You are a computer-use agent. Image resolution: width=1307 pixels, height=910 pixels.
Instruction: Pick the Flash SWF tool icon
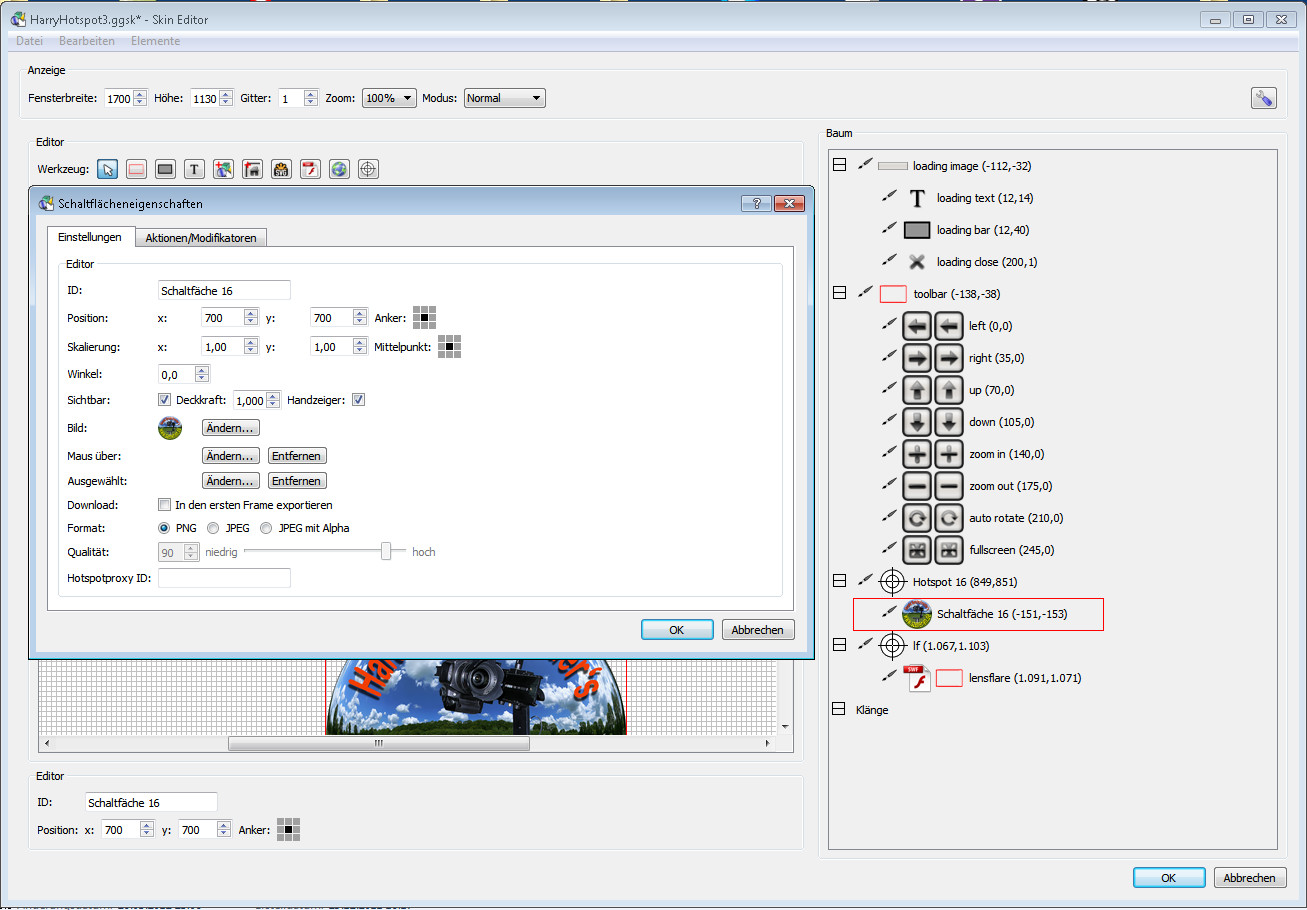[311, 169]
